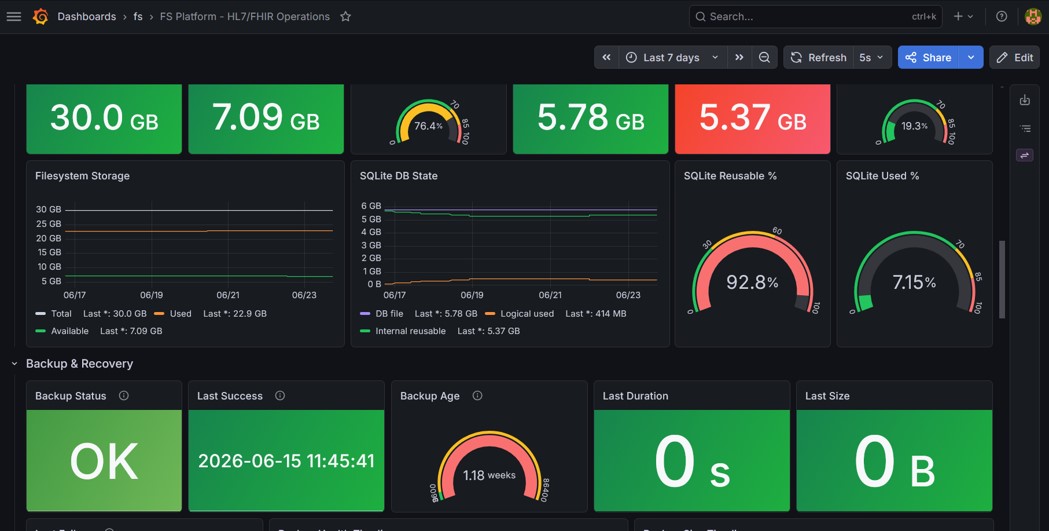Screen dimensions: 1049x531
Task: Click the 7.15% SQLite used gauge
Action: 915,274
